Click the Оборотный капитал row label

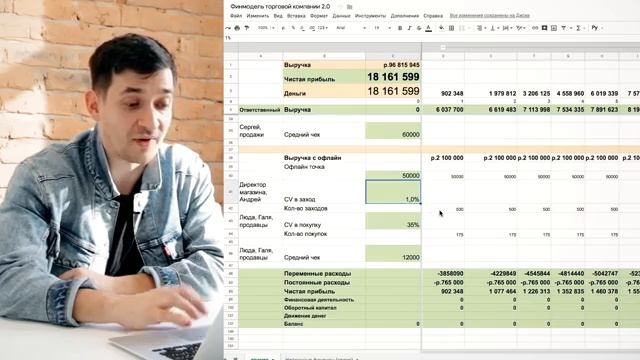click(310, 308)
